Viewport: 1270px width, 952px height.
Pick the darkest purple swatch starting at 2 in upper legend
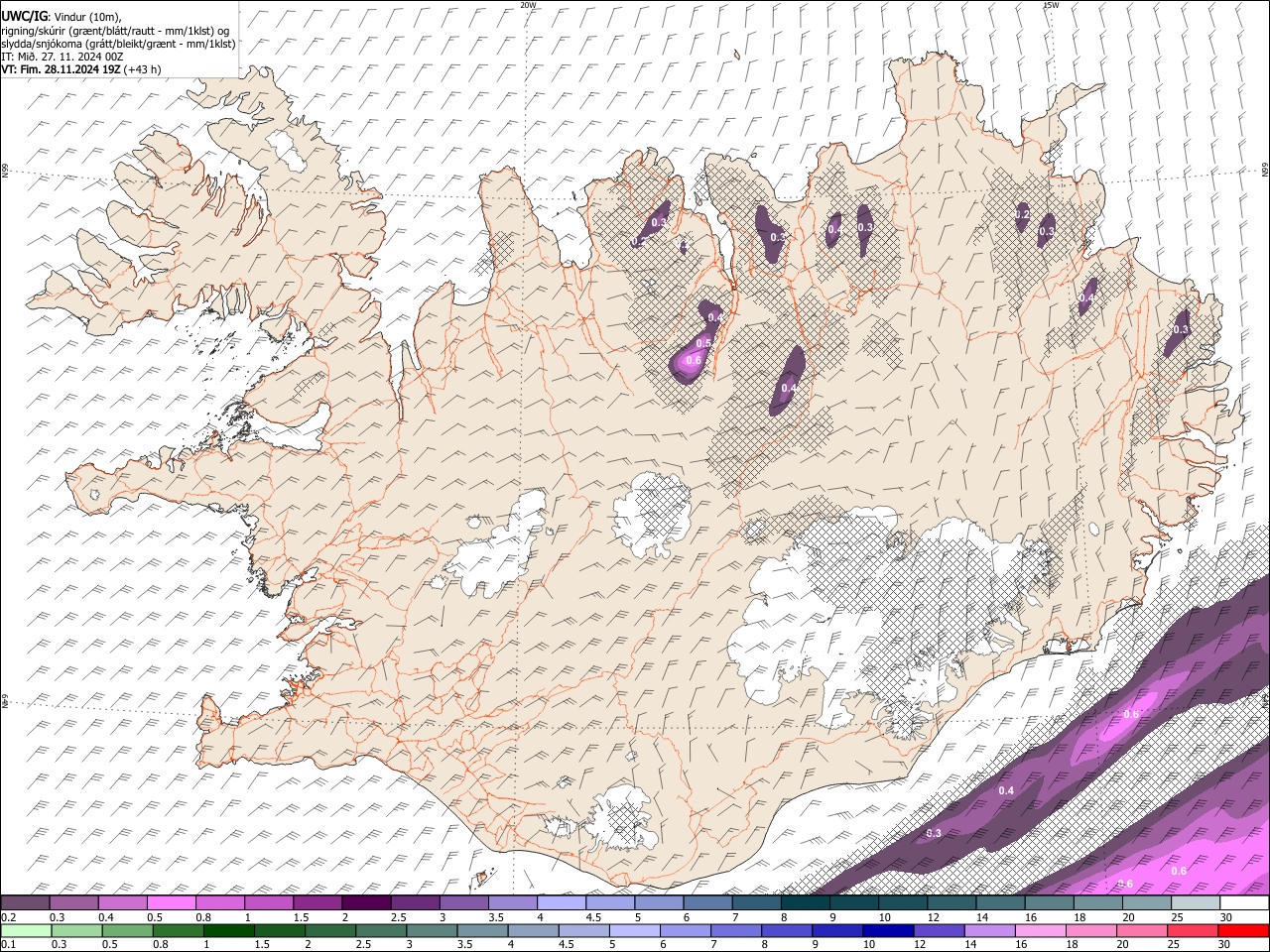[366, 903]
